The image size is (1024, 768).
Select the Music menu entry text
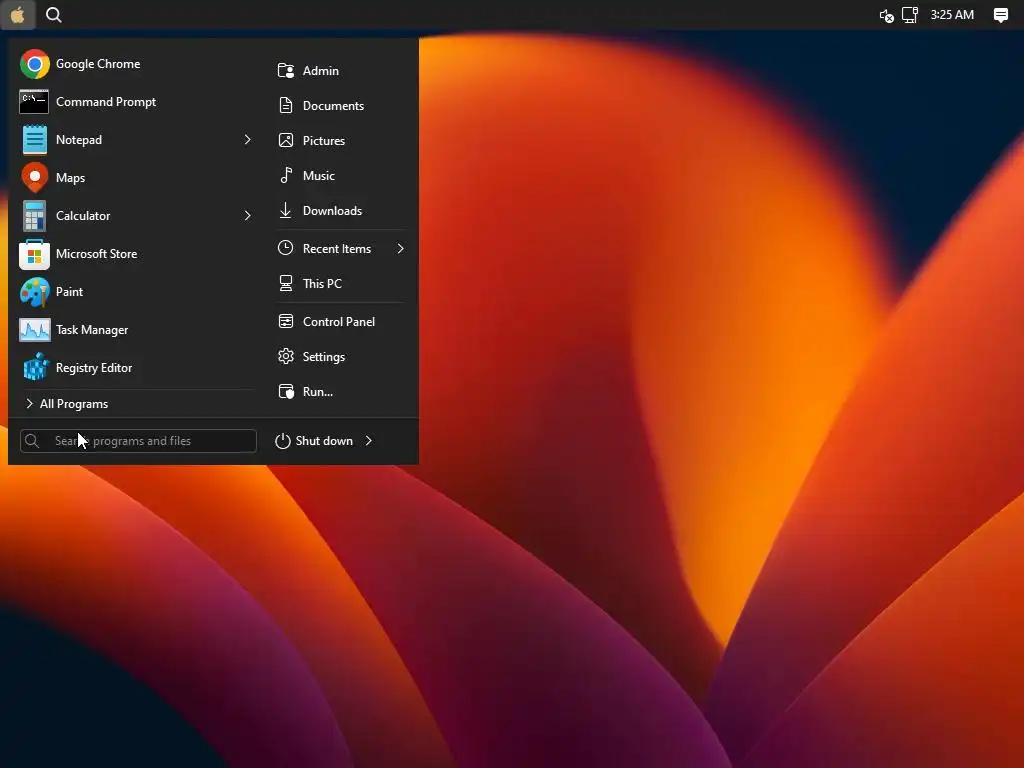319,176
